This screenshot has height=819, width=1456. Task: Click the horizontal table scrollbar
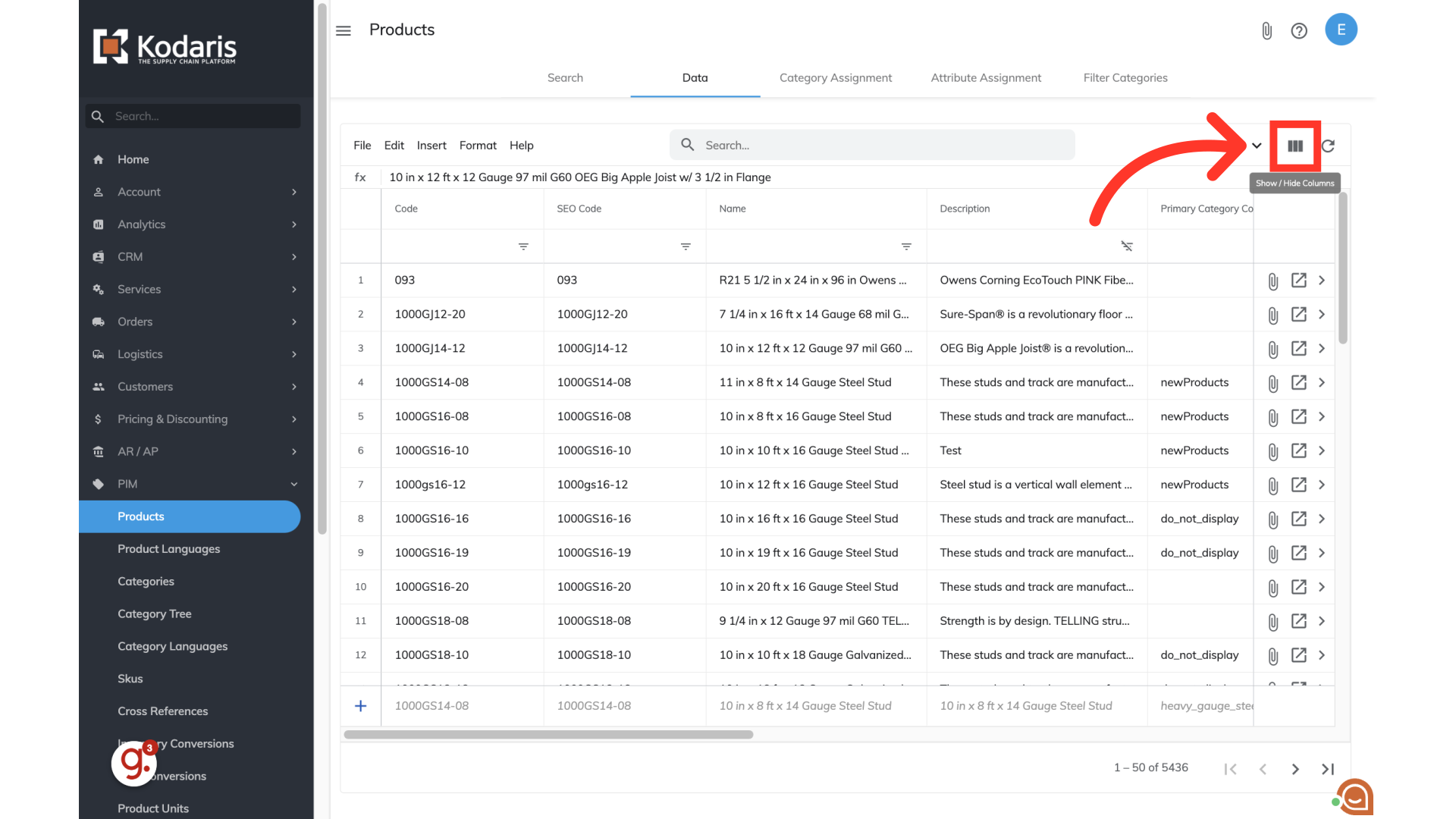coord(548,734)
